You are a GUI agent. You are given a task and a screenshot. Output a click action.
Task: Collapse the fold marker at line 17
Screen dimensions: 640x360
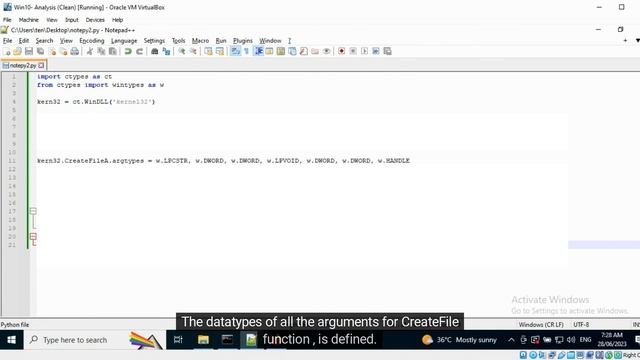33,211
